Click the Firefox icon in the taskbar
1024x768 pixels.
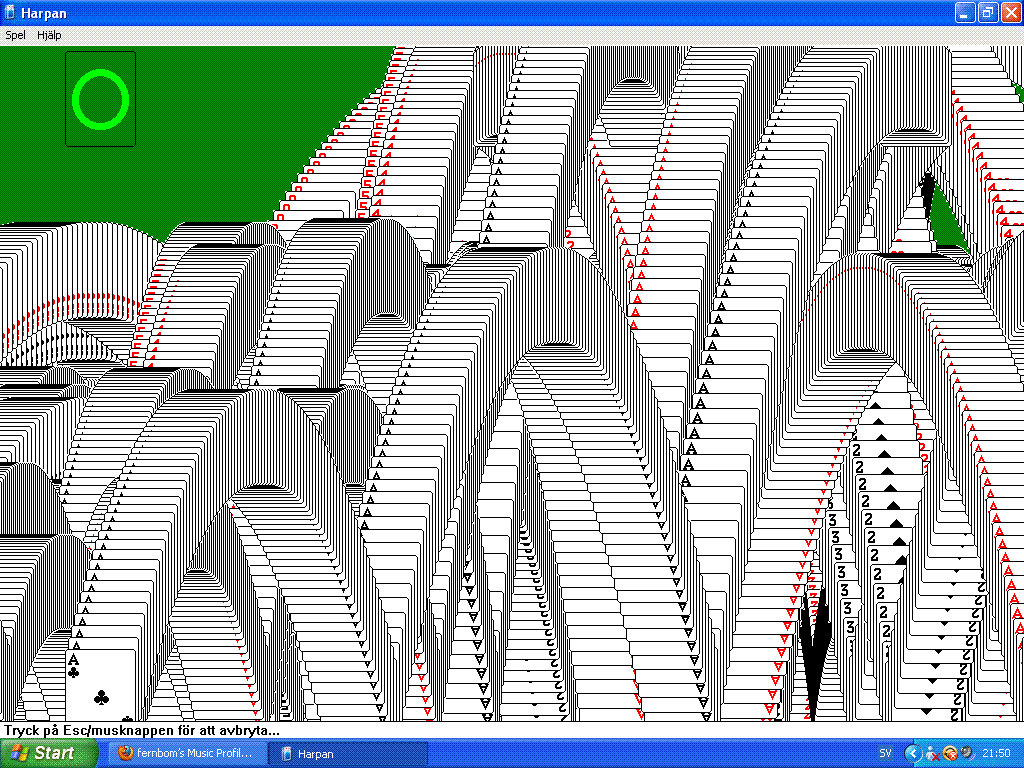pyautogui.click(x=125, y=753)
